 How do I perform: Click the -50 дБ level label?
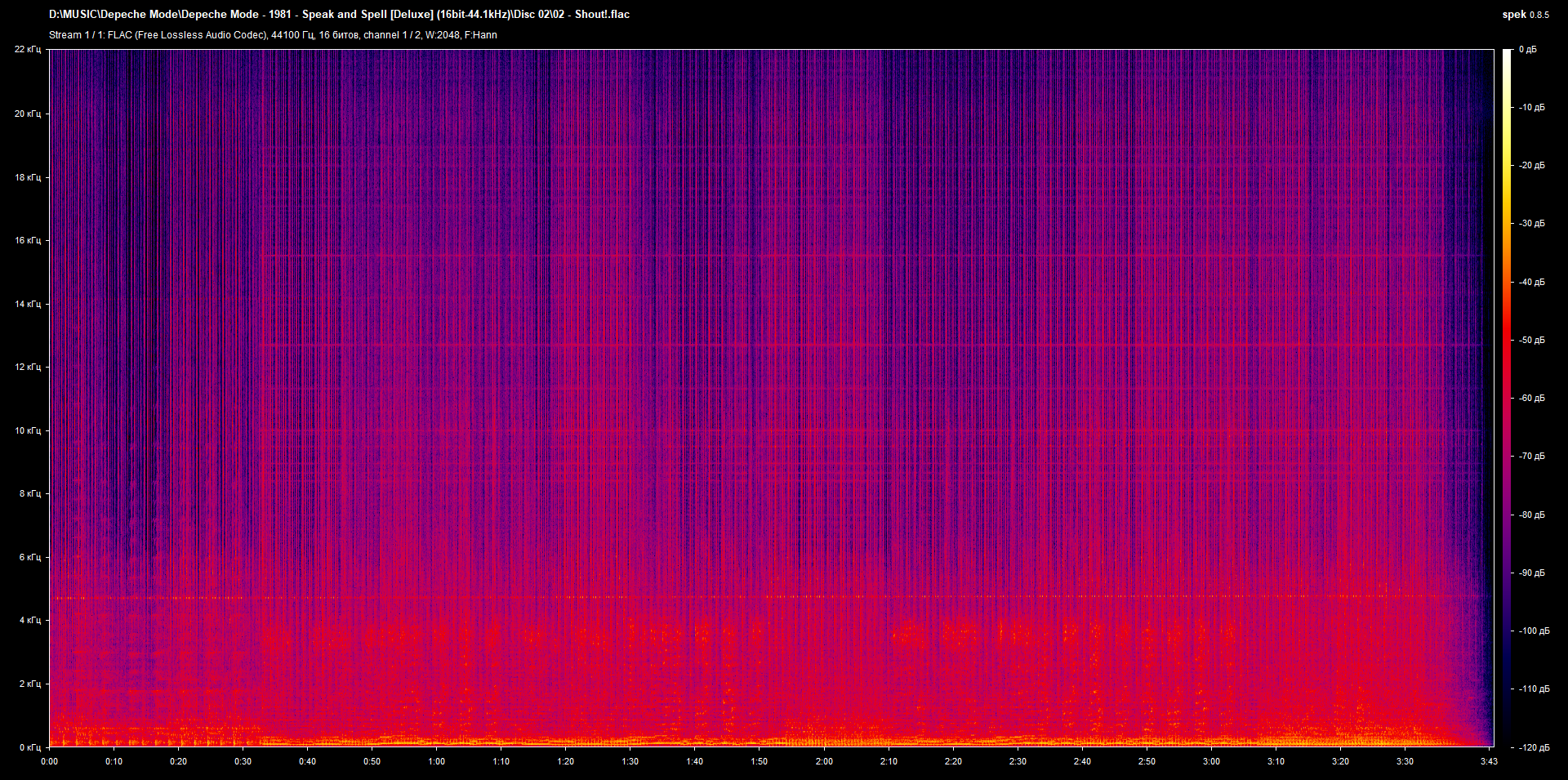[x=1531, y=340]
